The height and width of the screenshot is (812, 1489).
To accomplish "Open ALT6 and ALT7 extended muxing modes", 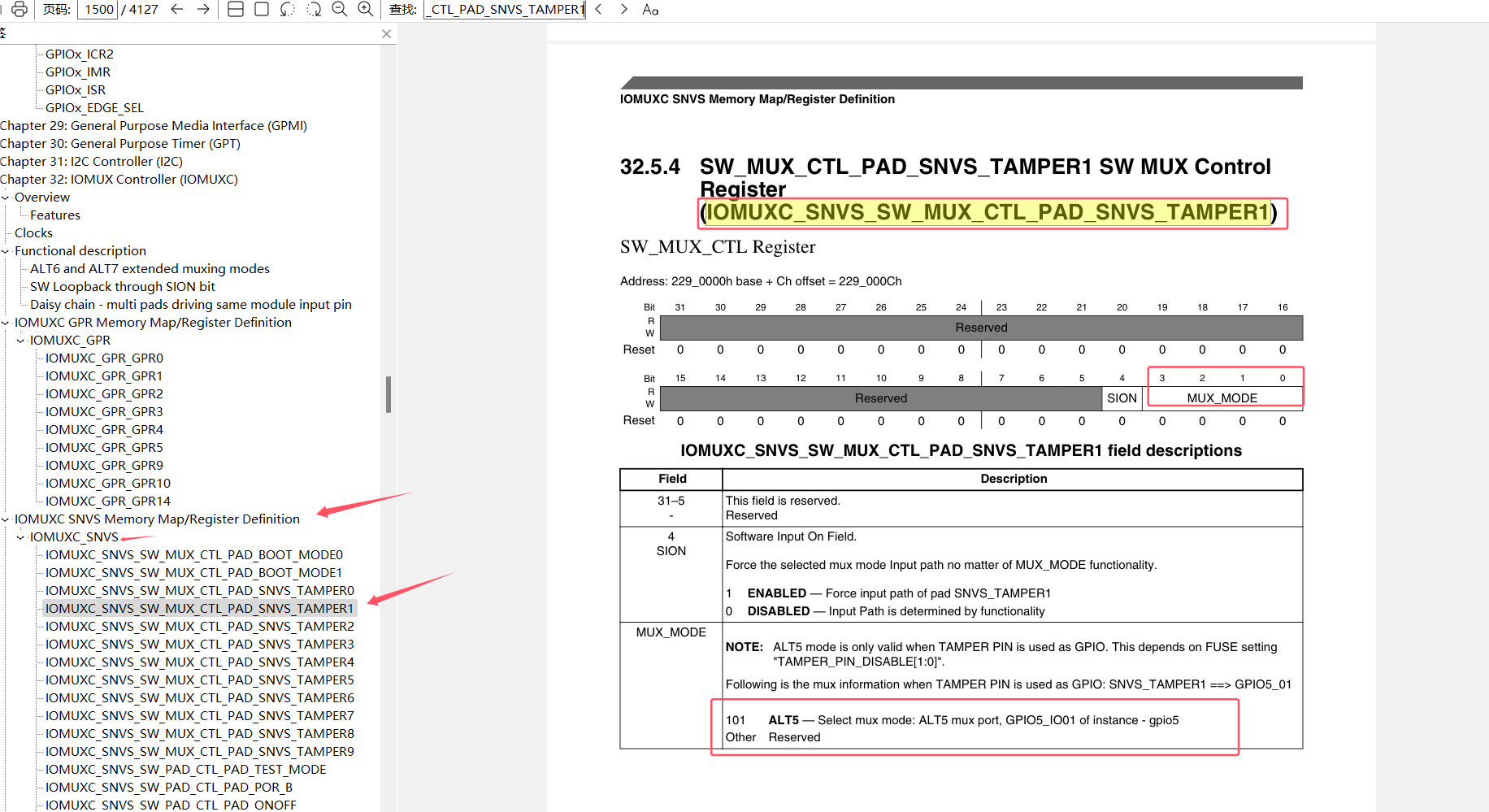I will [x=150, y=269].
